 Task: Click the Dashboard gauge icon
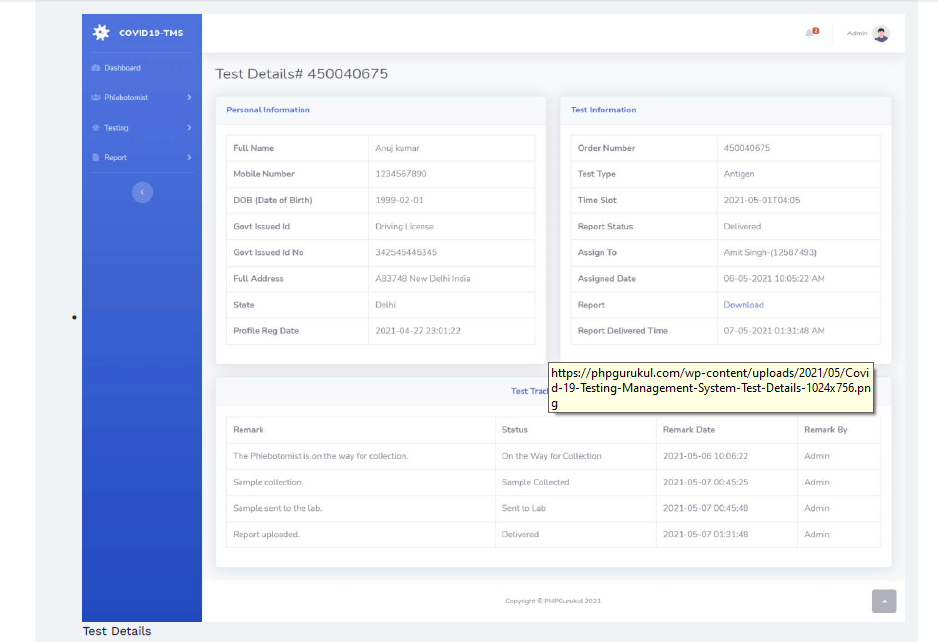tap(96, 68)
